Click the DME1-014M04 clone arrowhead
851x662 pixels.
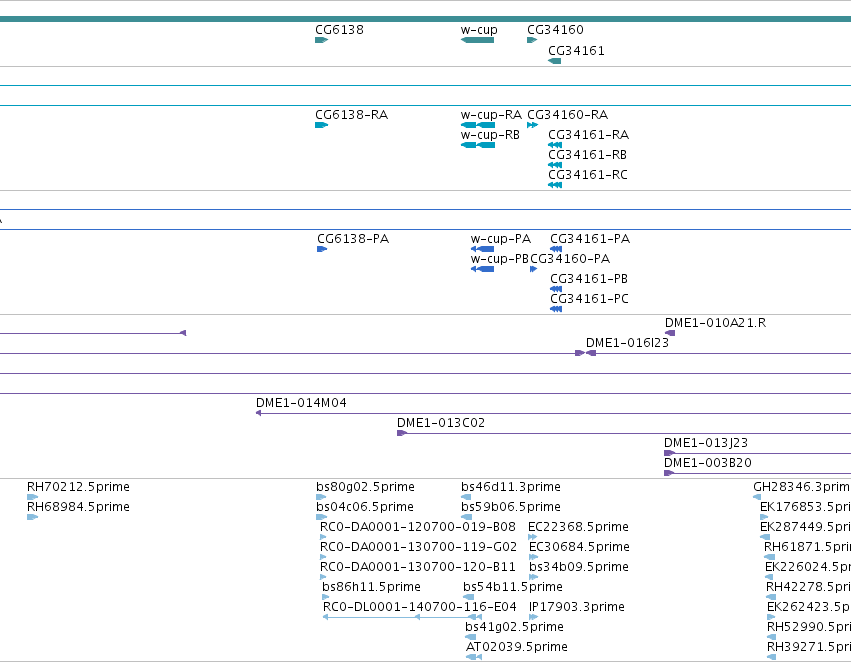(258, 413)
